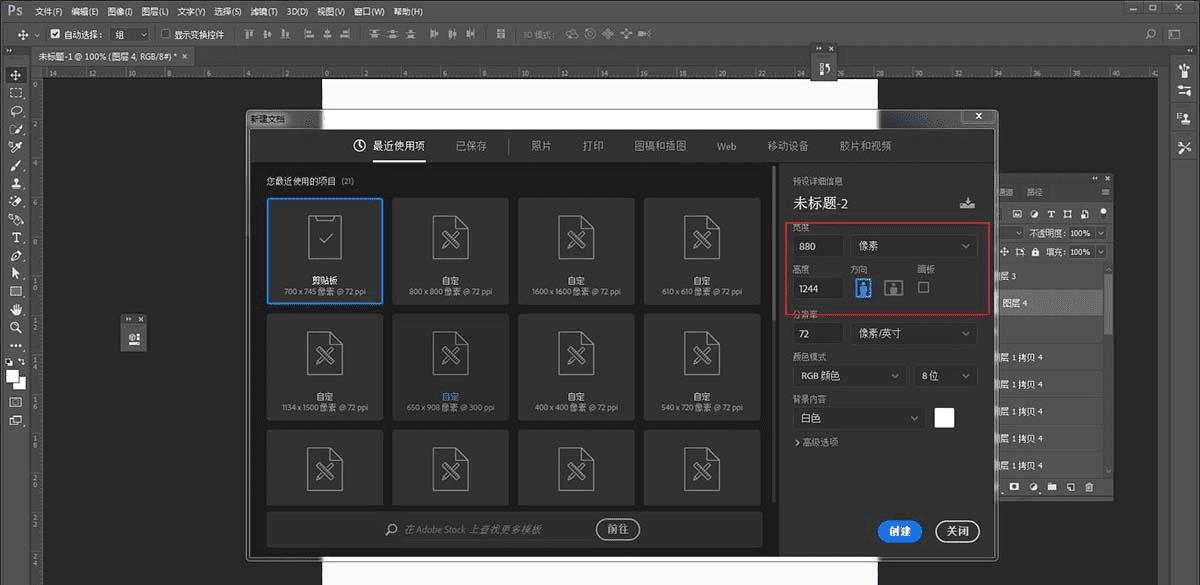
Task: Toggle 显示变换控件 checkbox
Action: (167, 34)
